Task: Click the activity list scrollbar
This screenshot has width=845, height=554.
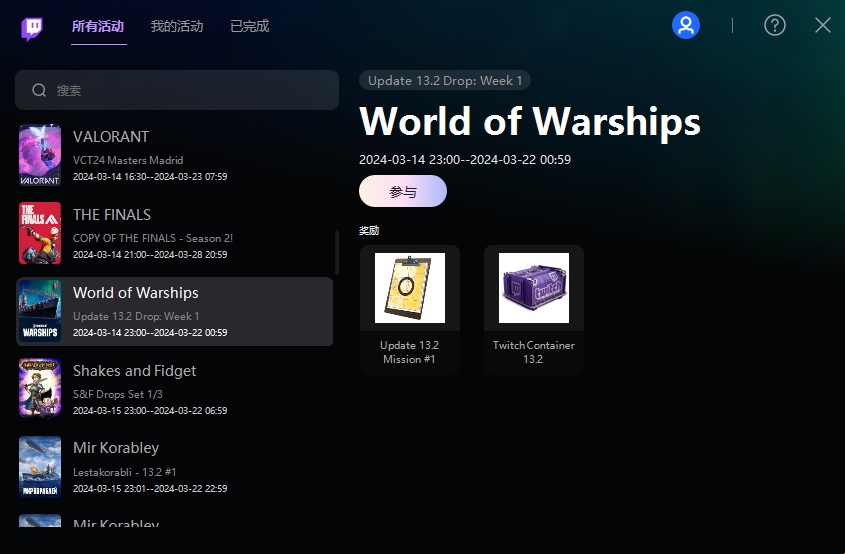Action: point(337,252)
